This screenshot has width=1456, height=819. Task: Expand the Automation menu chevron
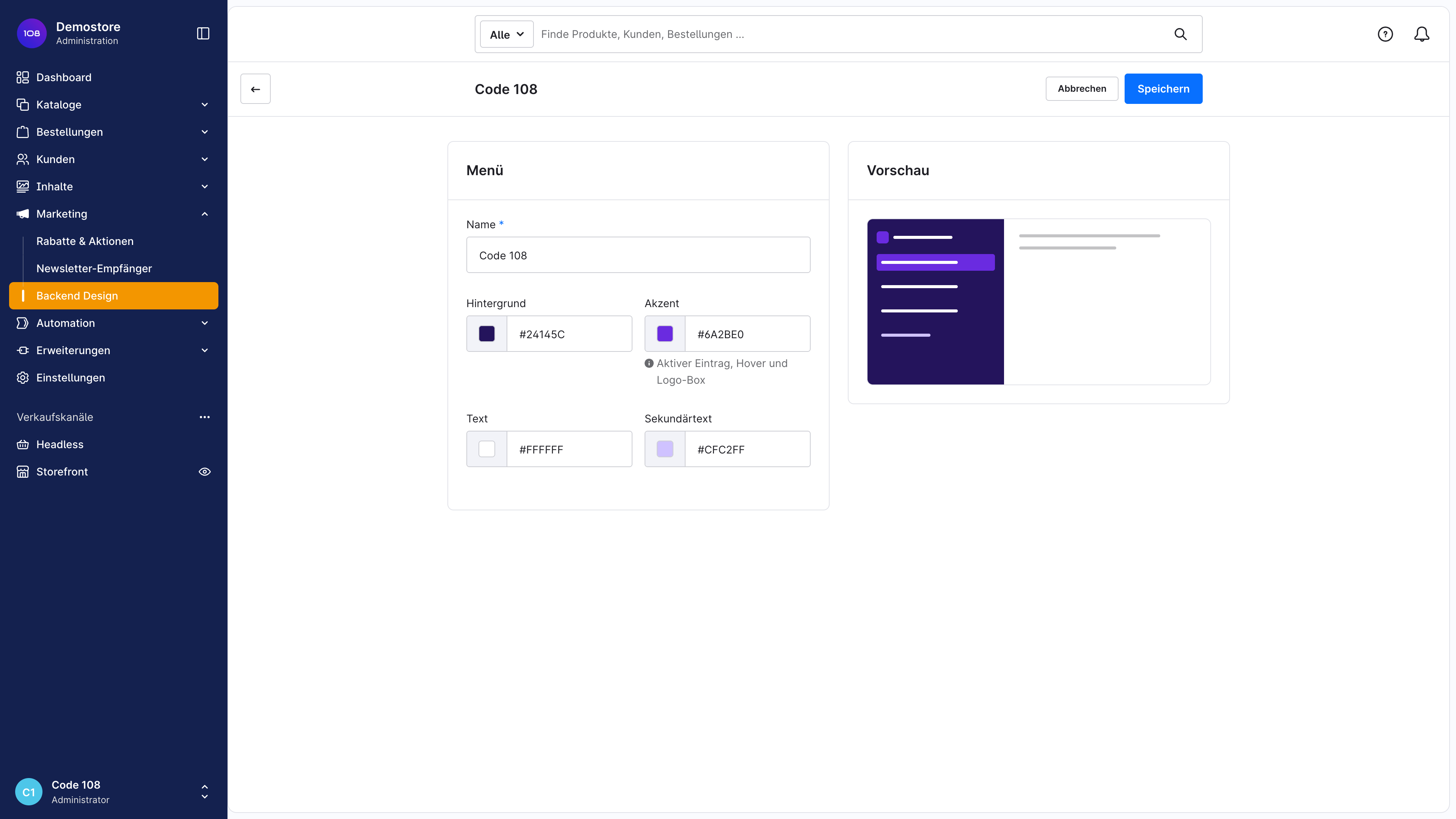coord(205,323)
